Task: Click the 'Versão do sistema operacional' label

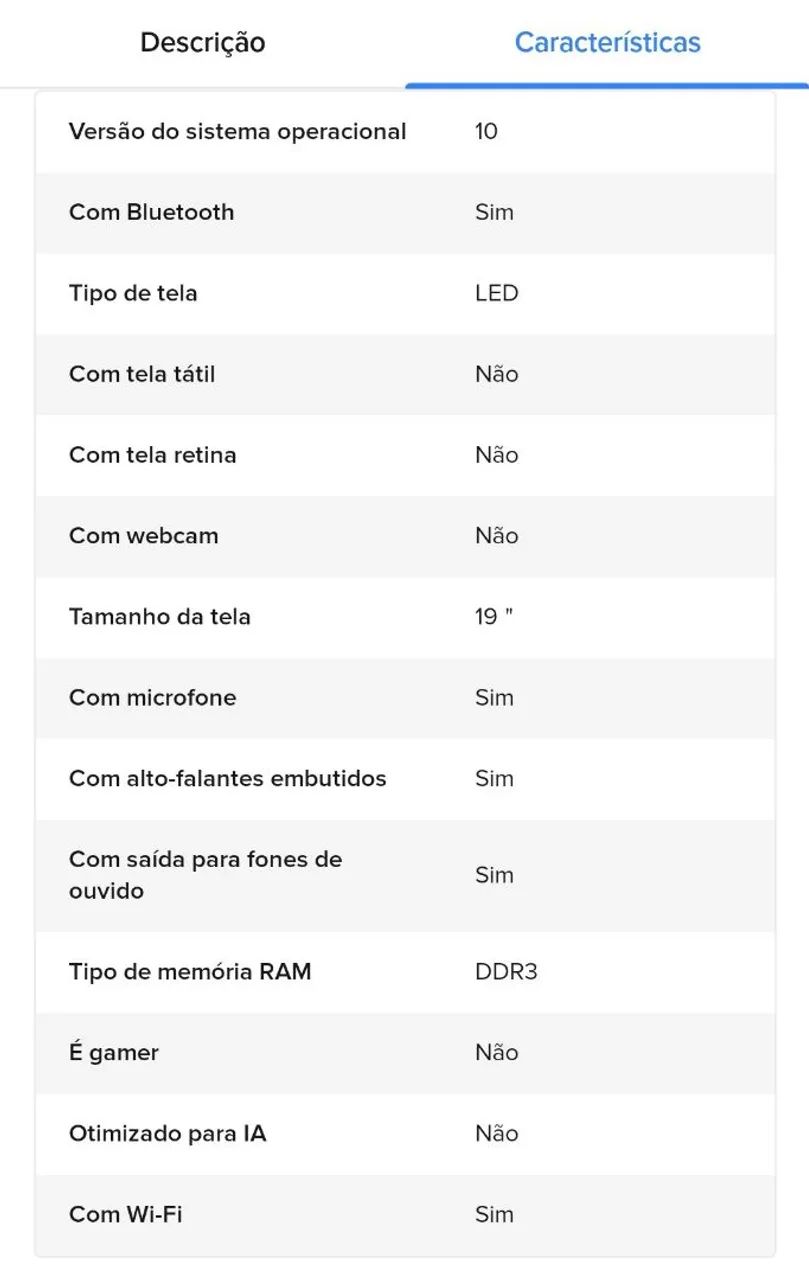Action: [237, 132]
